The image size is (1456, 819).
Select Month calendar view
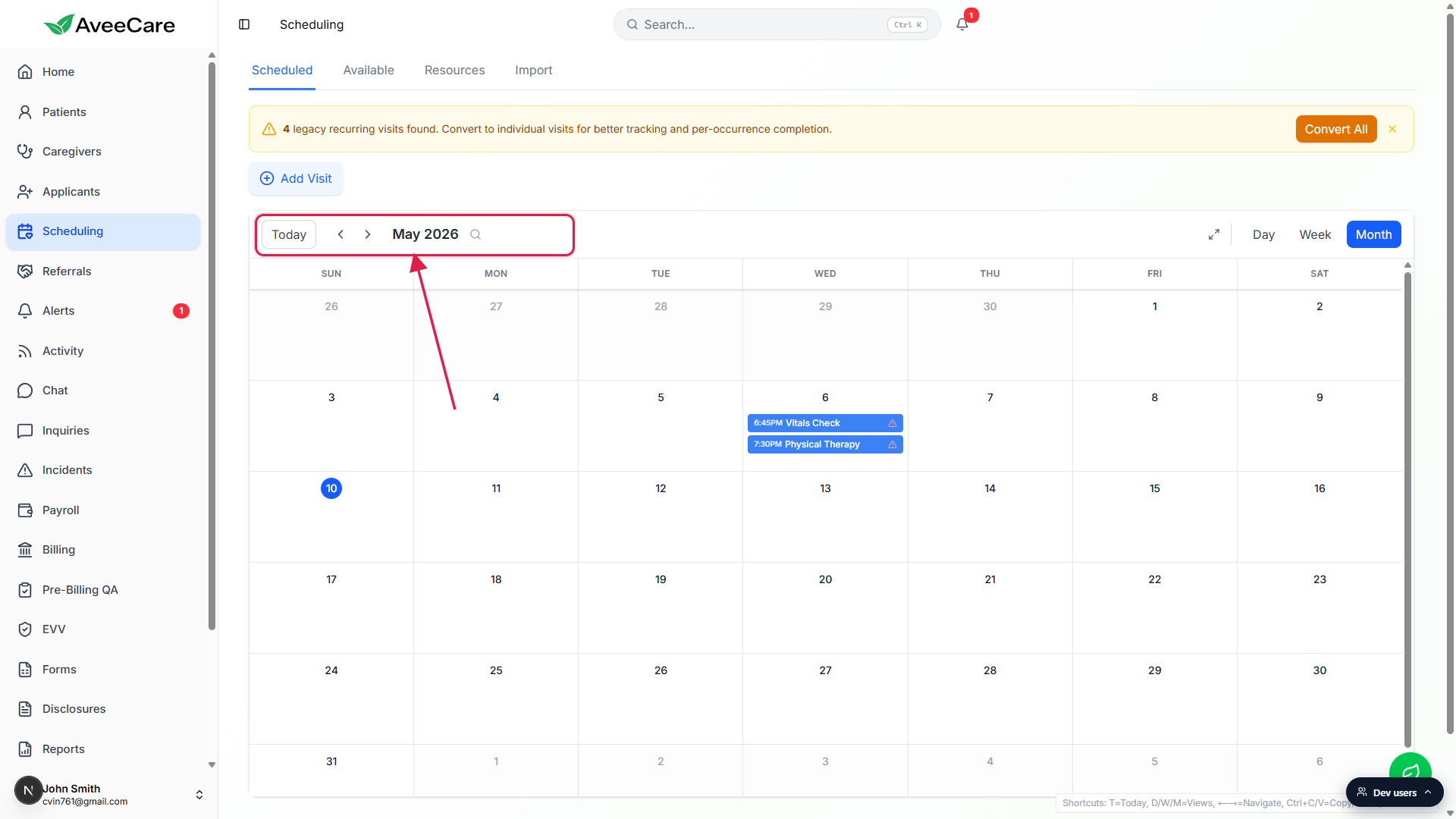(1373, 234)
